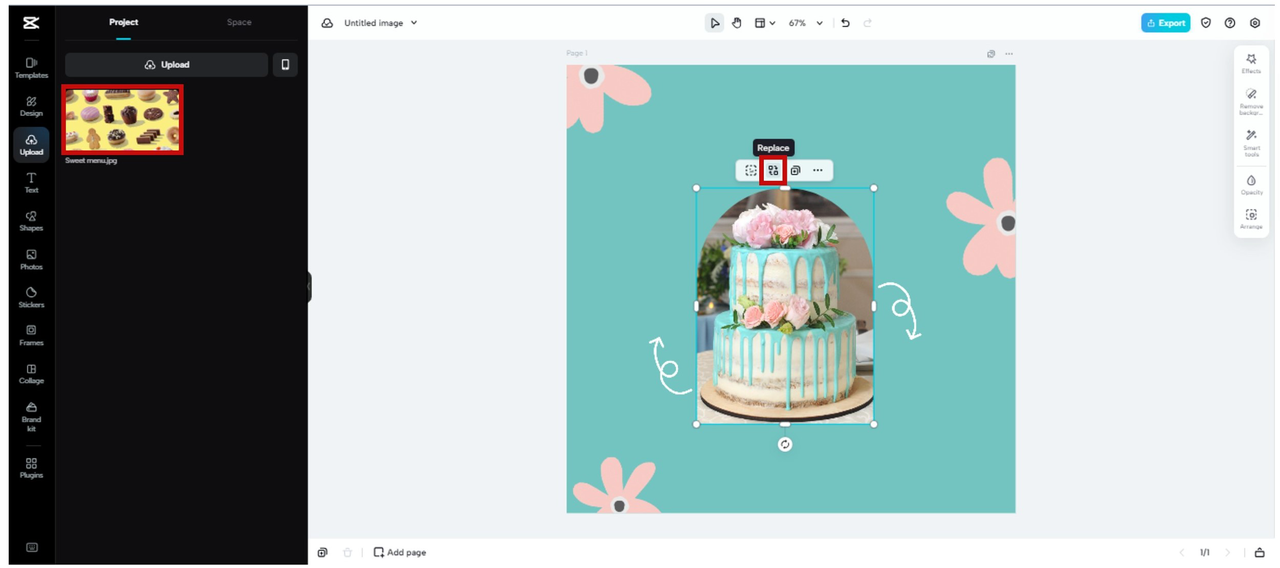Go to the previous page arrow
Image resolution: width=1280 pixels, height=568 pixels.
(1182, 552)
